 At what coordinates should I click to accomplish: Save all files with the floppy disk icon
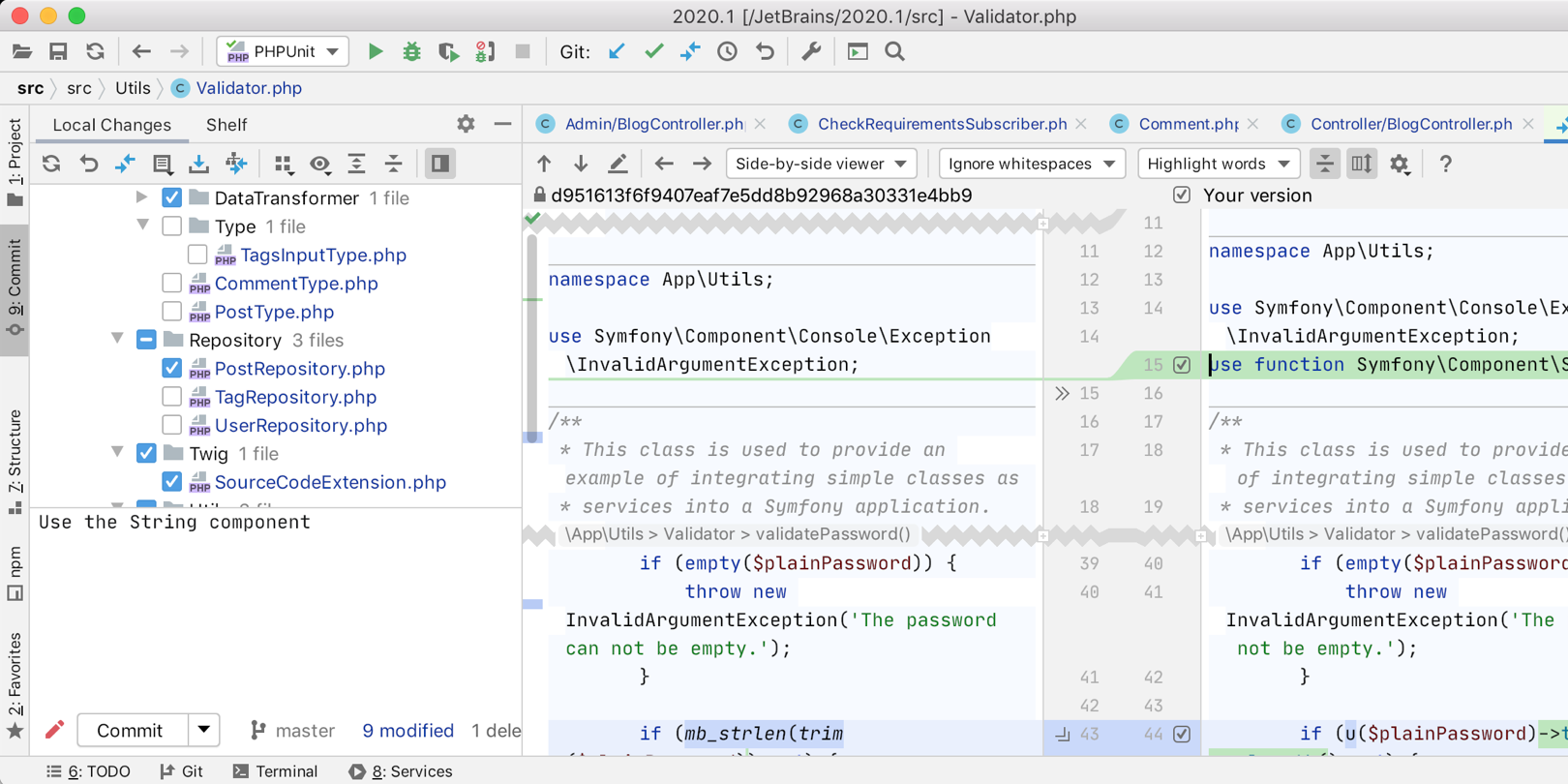coord(58,51)
